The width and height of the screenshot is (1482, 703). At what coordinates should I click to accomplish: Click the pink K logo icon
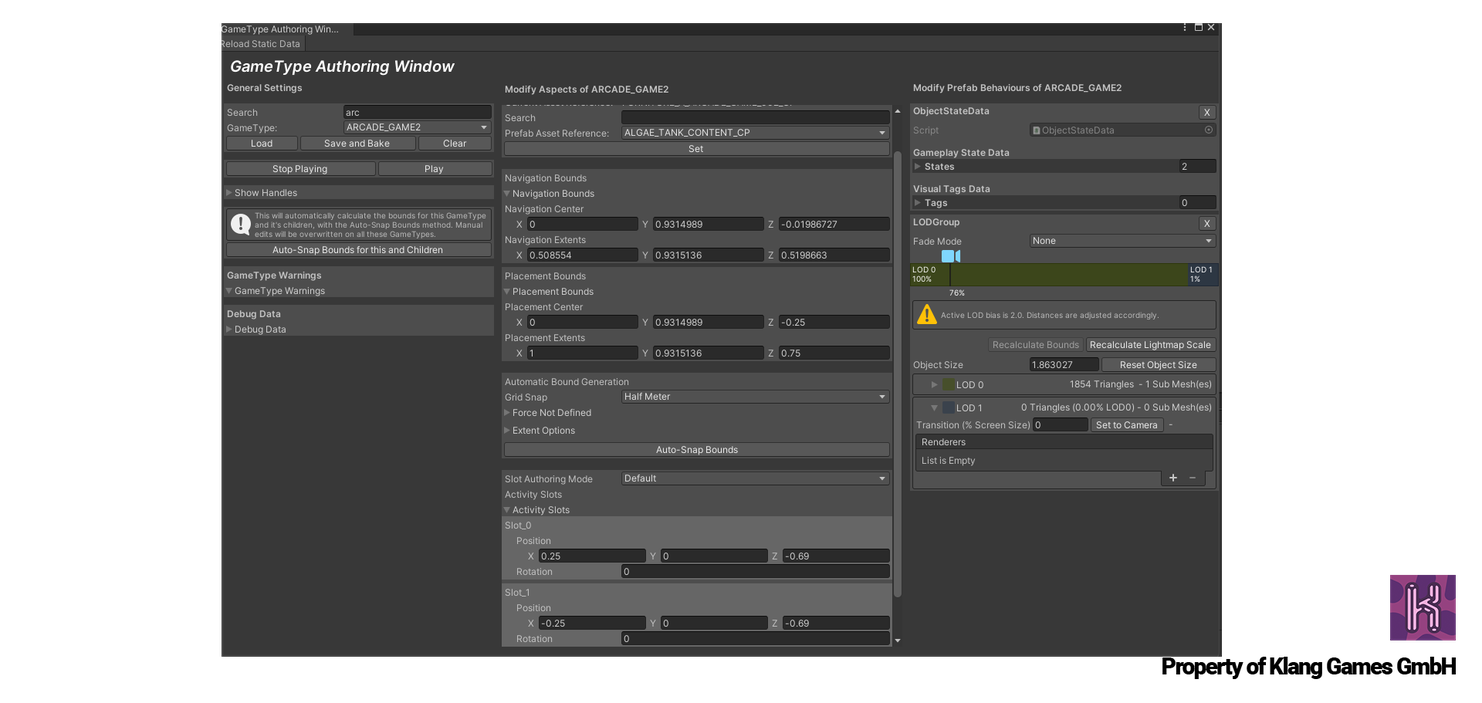[1422, 607]
